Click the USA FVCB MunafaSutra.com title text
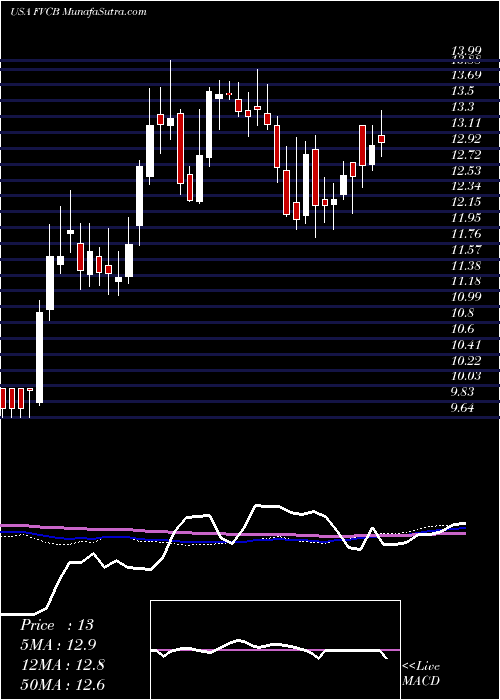The image size is (500, 700). (78, 12)
